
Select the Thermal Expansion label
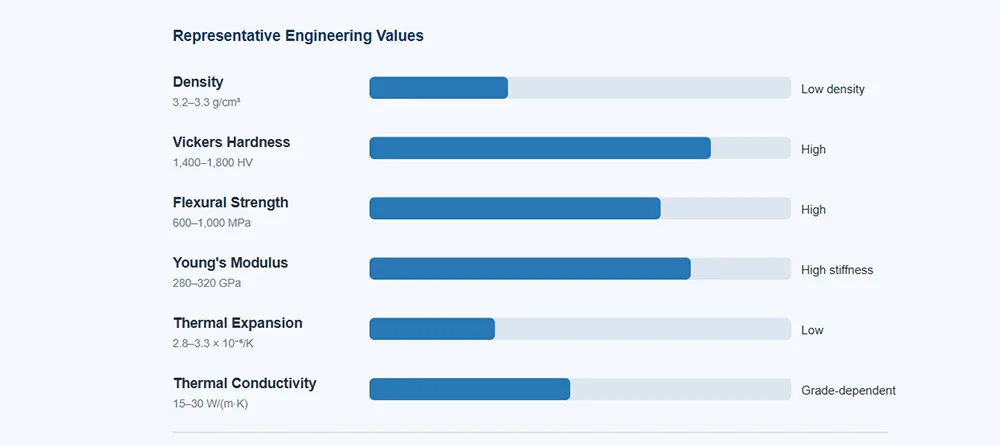pyautogui.click(x=238, y=323)
